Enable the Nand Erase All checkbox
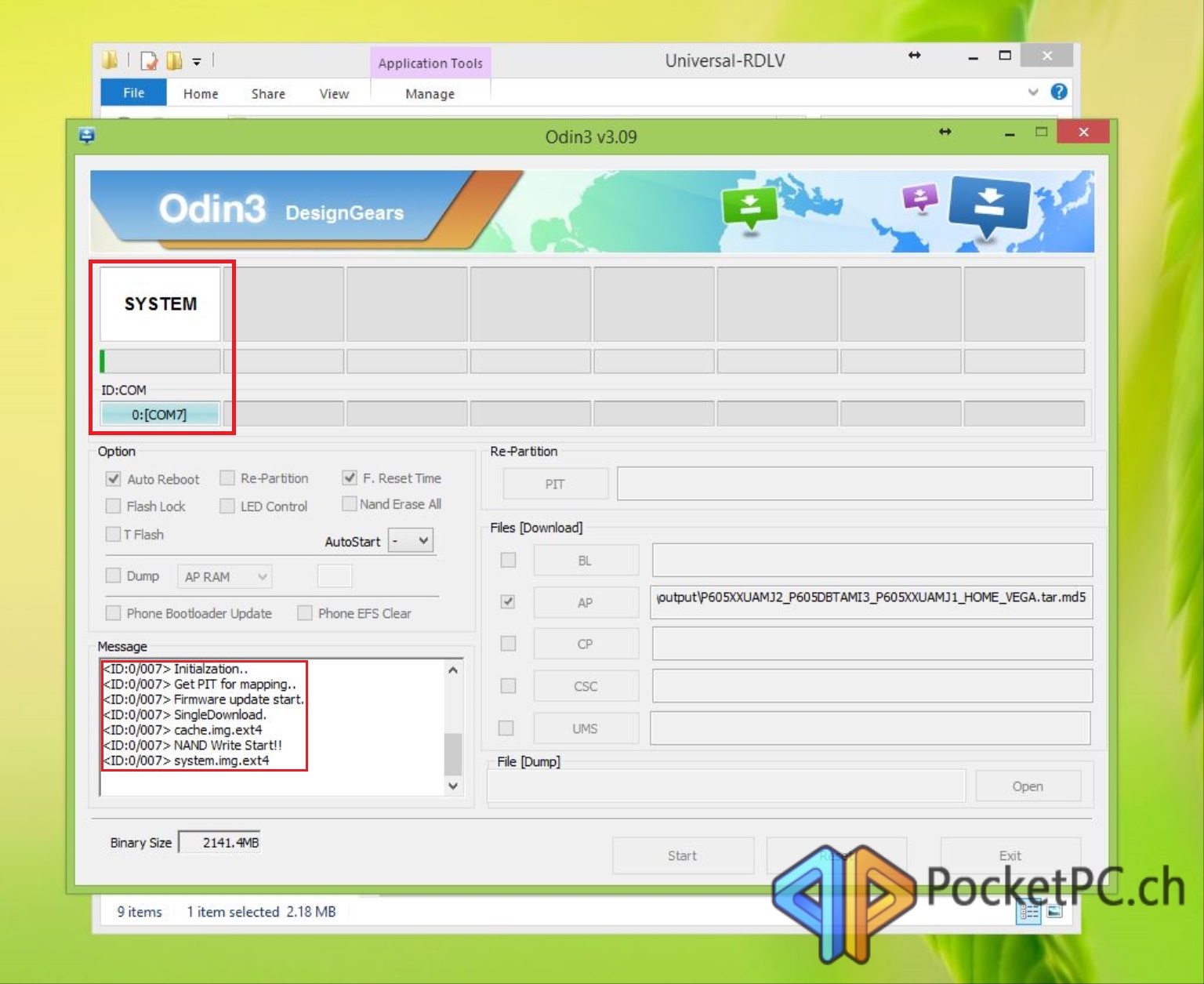This screenshot has width=1204, height=984. tap(350, 503)
